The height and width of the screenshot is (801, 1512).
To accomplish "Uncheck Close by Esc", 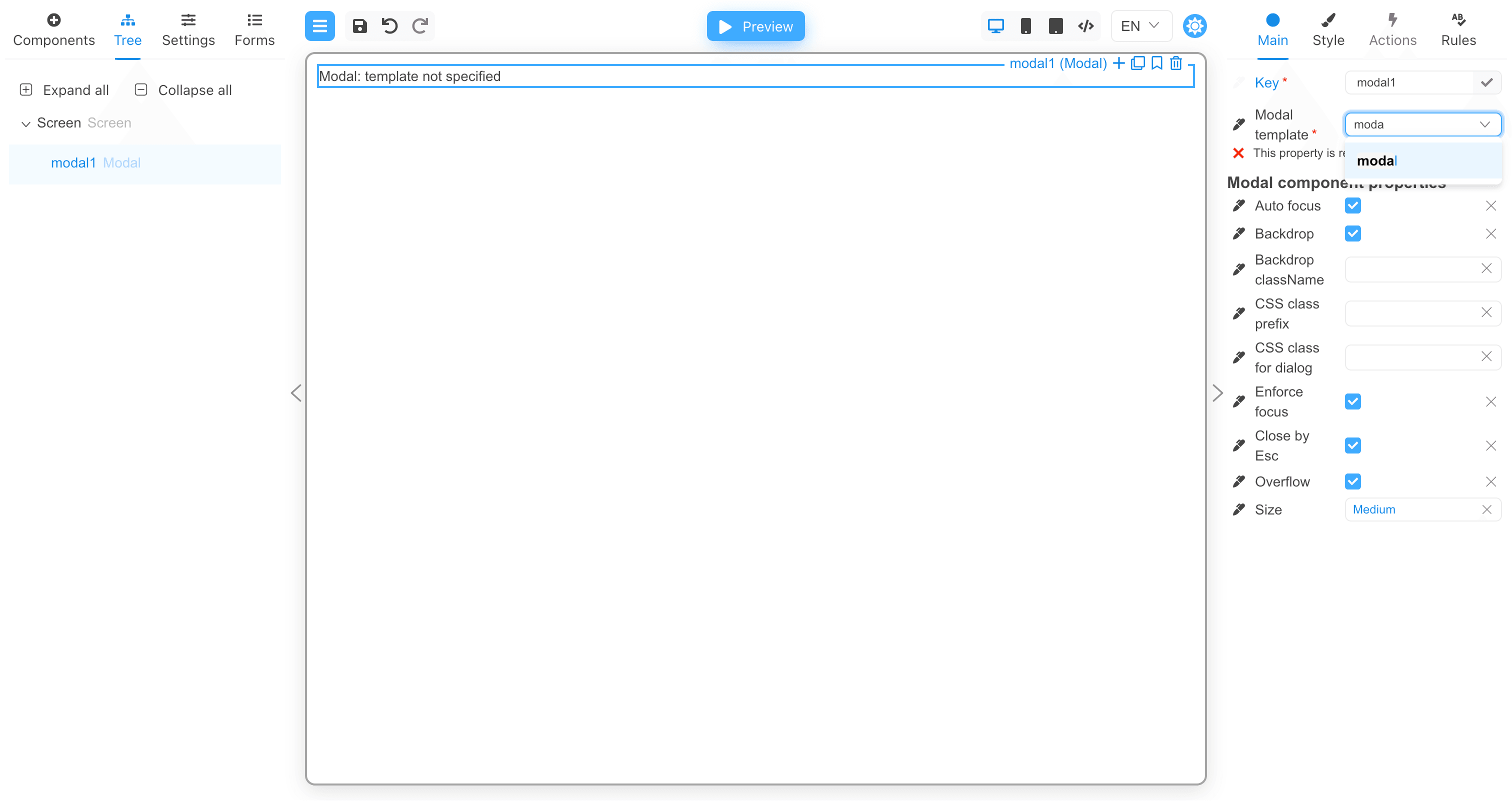I will point(1353,445).
